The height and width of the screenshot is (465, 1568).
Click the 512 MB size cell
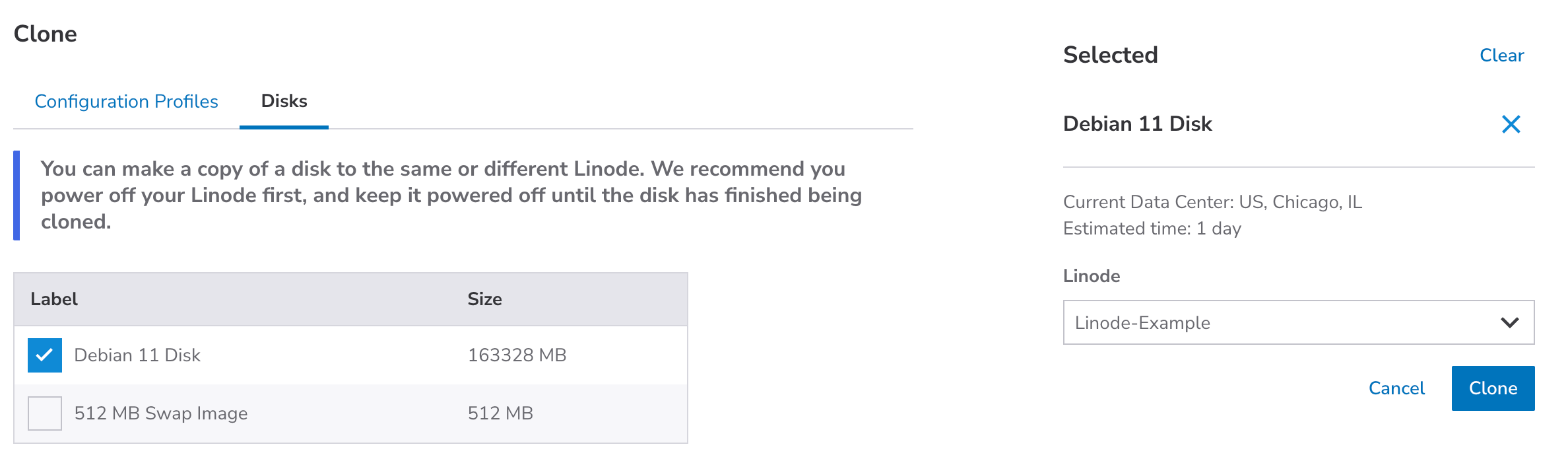coord(500,413)
